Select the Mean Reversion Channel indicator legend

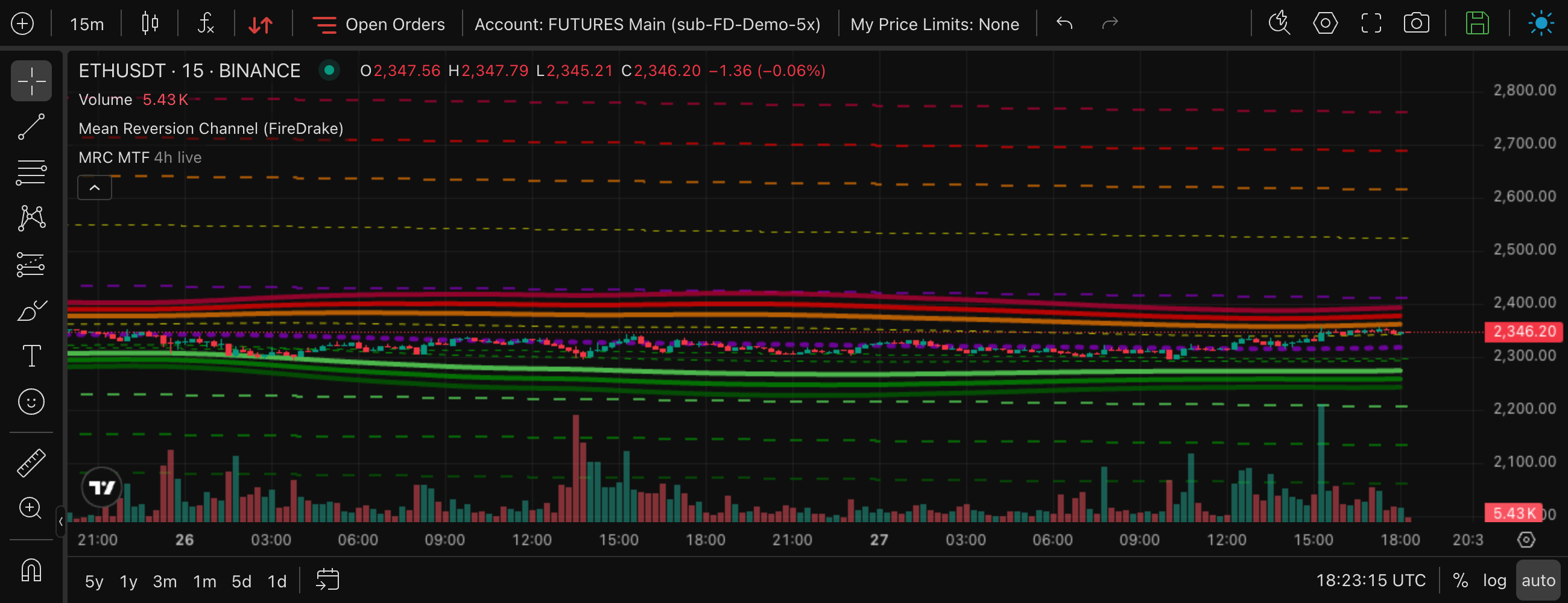210,128
